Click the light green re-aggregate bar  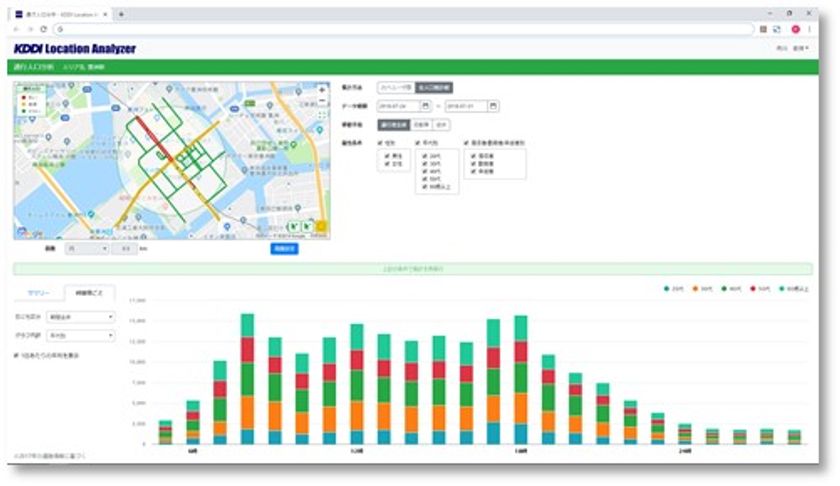point(412,269)
